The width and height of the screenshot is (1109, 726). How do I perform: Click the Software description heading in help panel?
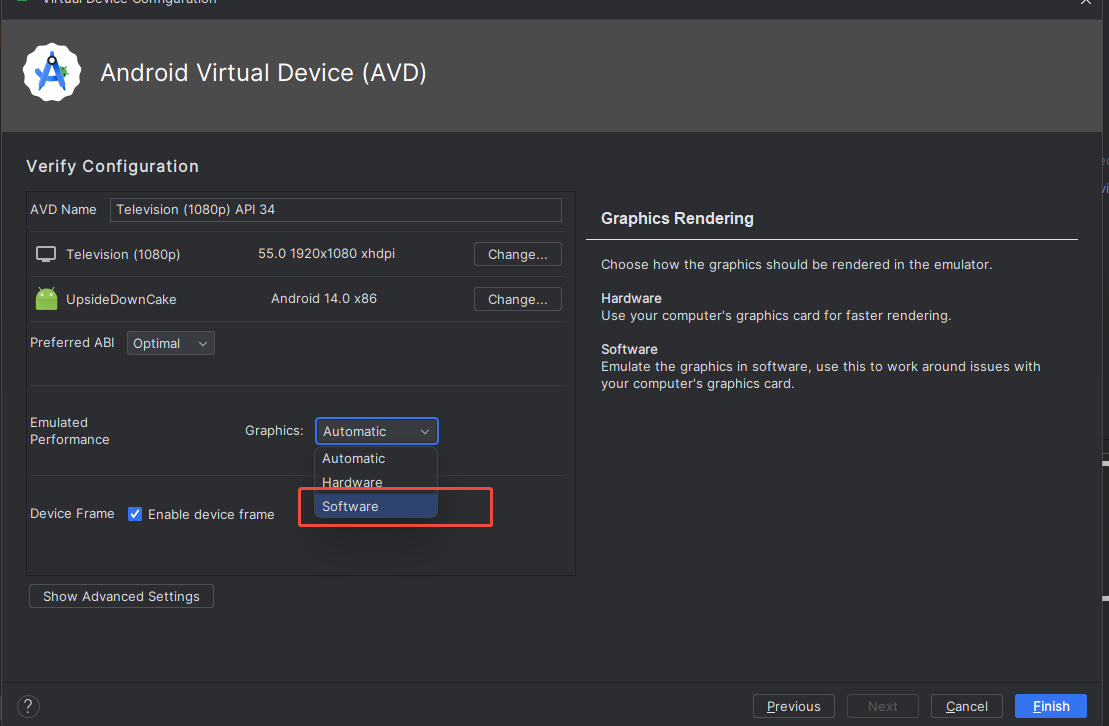click(629, 350)
